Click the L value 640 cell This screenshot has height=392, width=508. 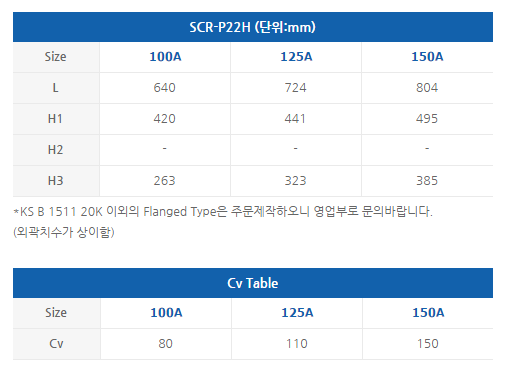165,88
